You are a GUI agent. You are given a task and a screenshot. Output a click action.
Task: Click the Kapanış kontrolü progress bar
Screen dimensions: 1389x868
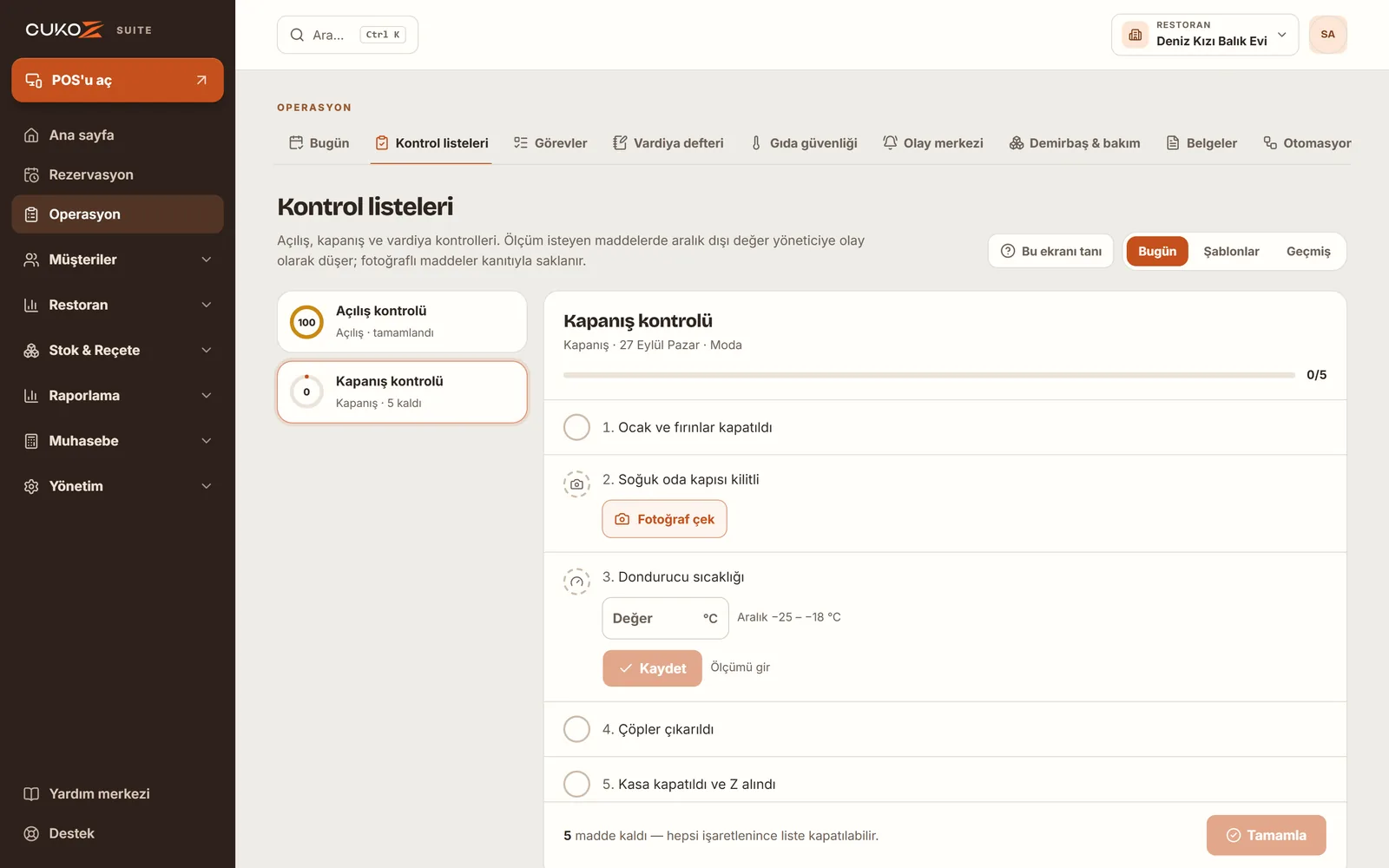[929, 375]
